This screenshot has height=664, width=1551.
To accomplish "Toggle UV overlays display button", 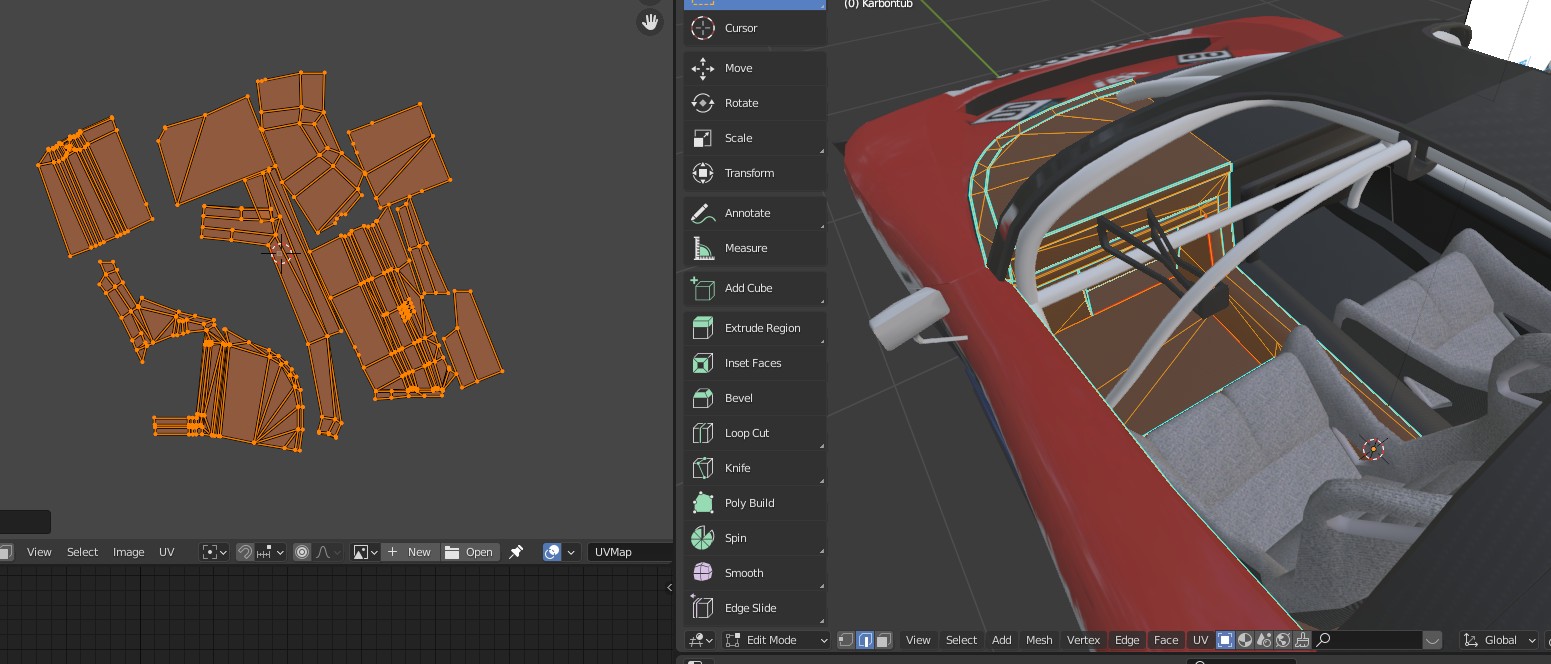I will (552, 552).
